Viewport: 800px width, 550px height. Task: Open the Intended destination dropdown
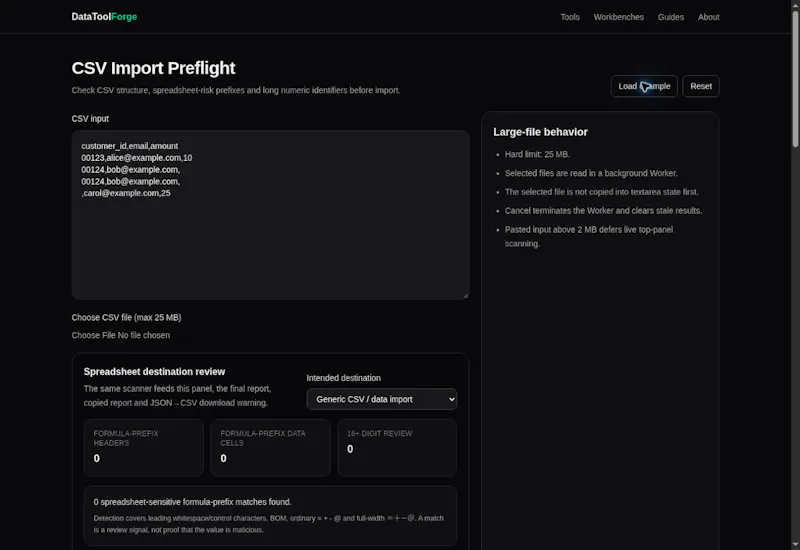(382, 399)
